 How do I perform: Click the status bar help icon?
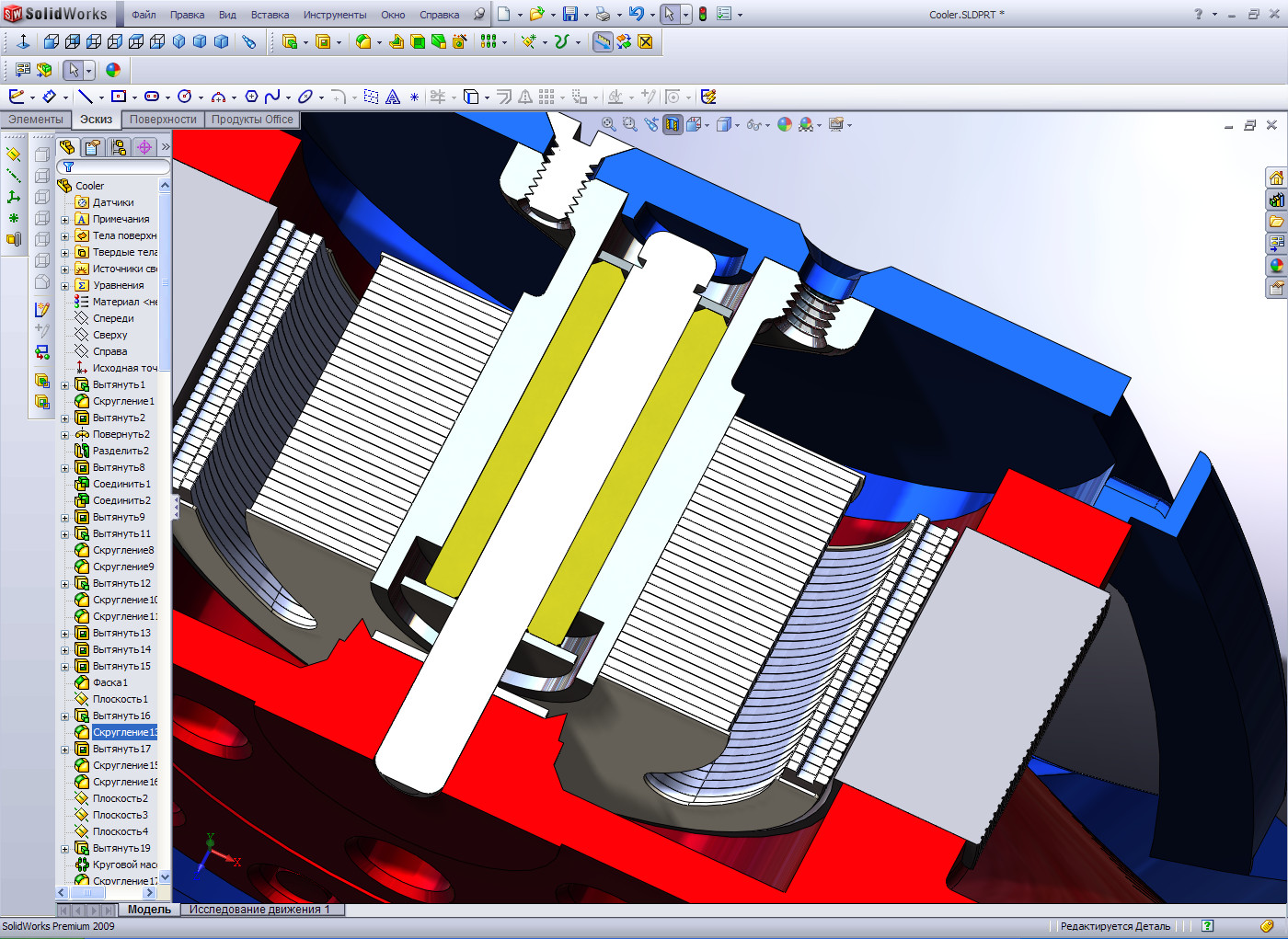(x=1208, y=926)
